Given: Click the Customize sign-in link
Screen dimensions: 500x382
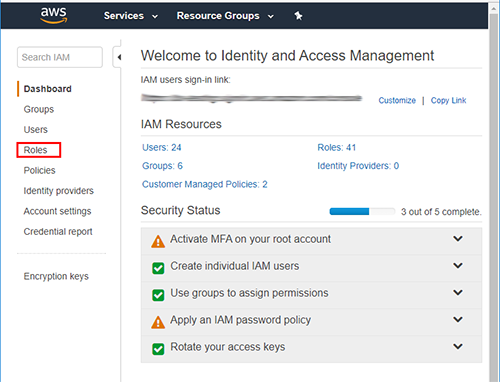Looking at the screenshot, I should pos(397,100).
